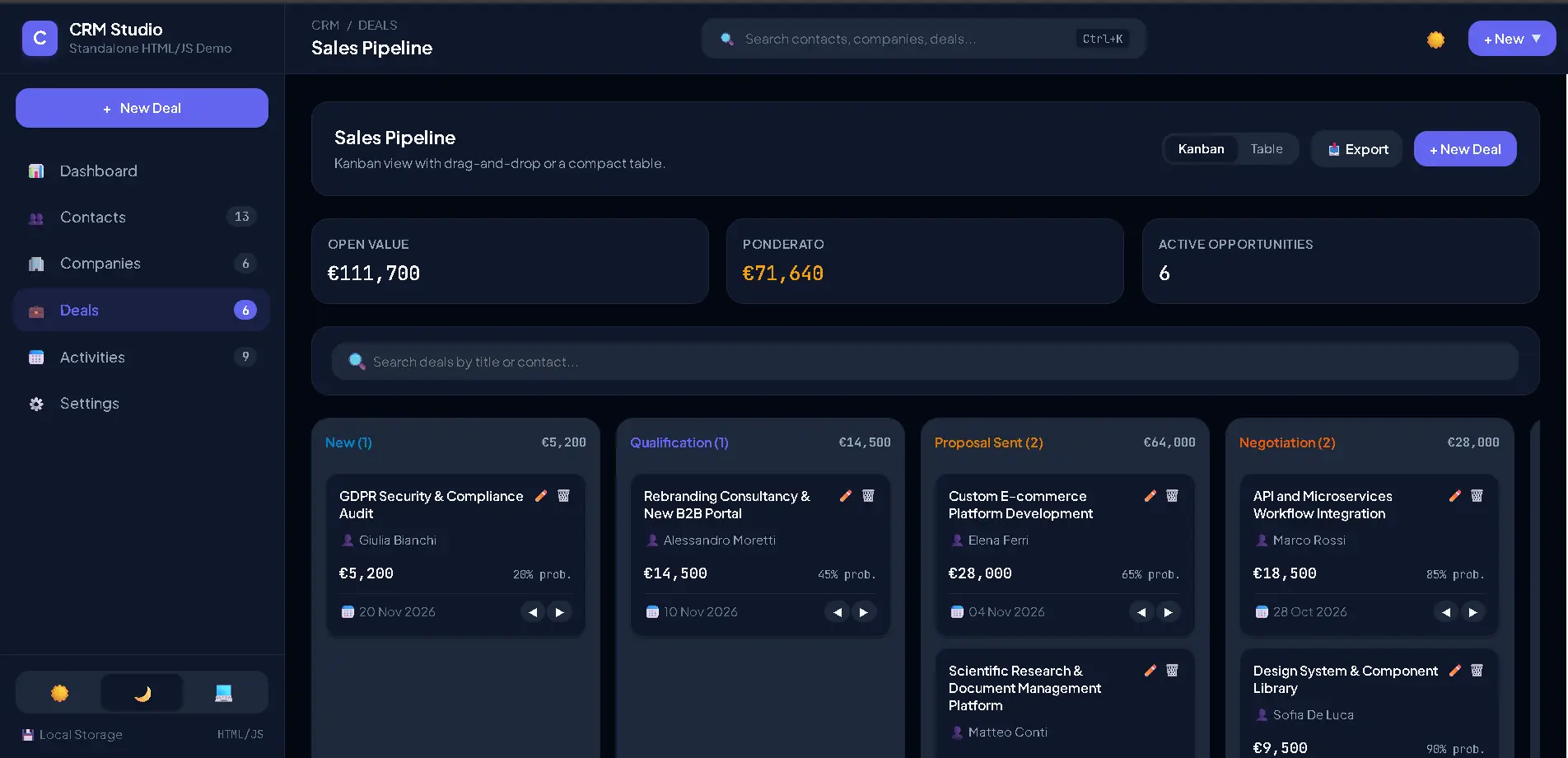This screenshot has height=758, width=1568.
Task: Delete the Design System & Component Library deal
Action: (1477, 671)
